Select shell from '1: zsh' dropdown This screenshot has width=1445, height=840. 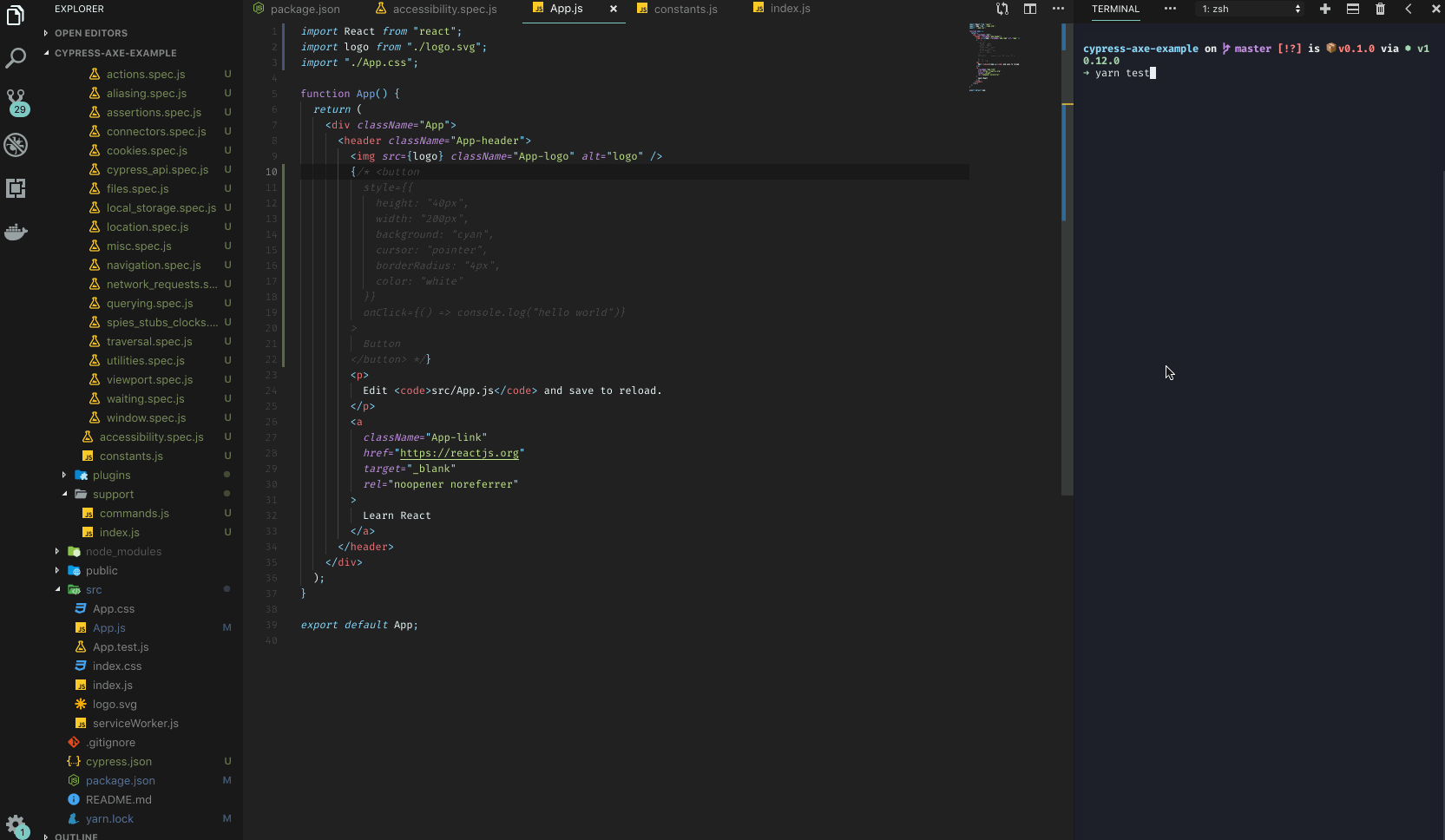(1250, 9)
